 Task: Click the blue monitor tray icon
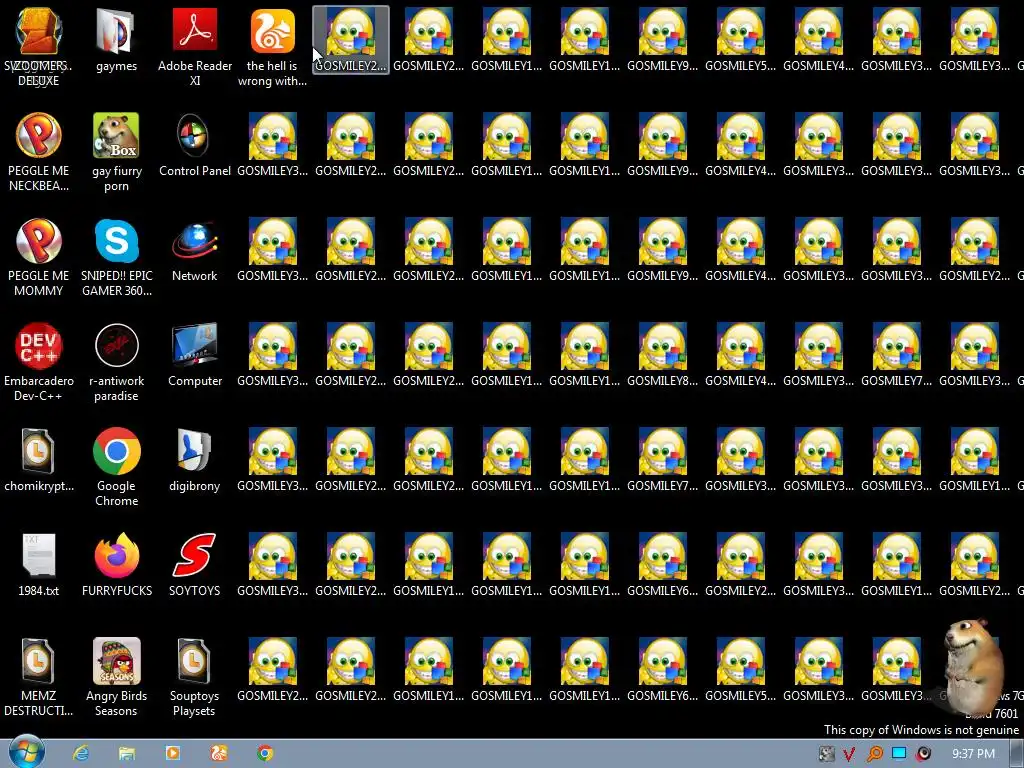(899, 754)
